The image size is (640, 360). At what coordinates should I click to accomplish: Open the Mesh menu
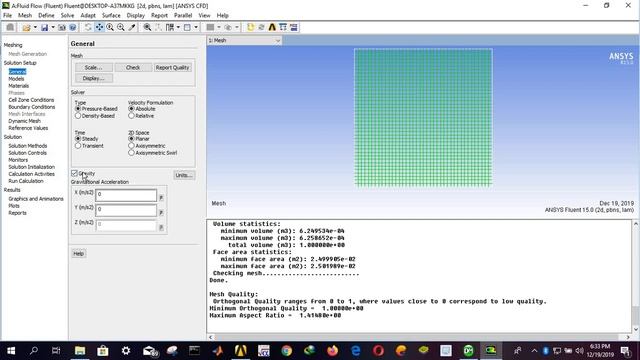pyautogui.click(x=25, y=16)
